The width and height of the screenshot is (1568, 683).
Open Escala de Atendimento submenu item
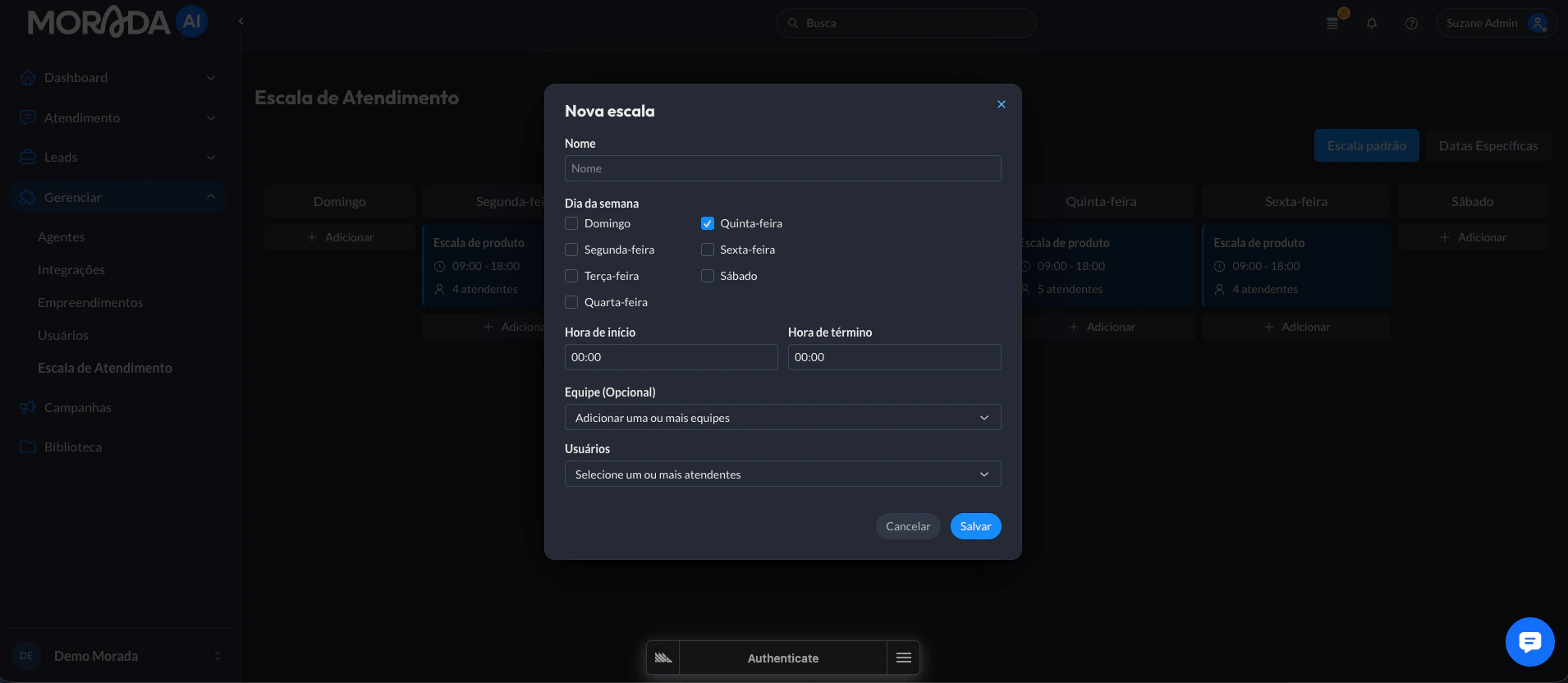[x=105, y=368]
